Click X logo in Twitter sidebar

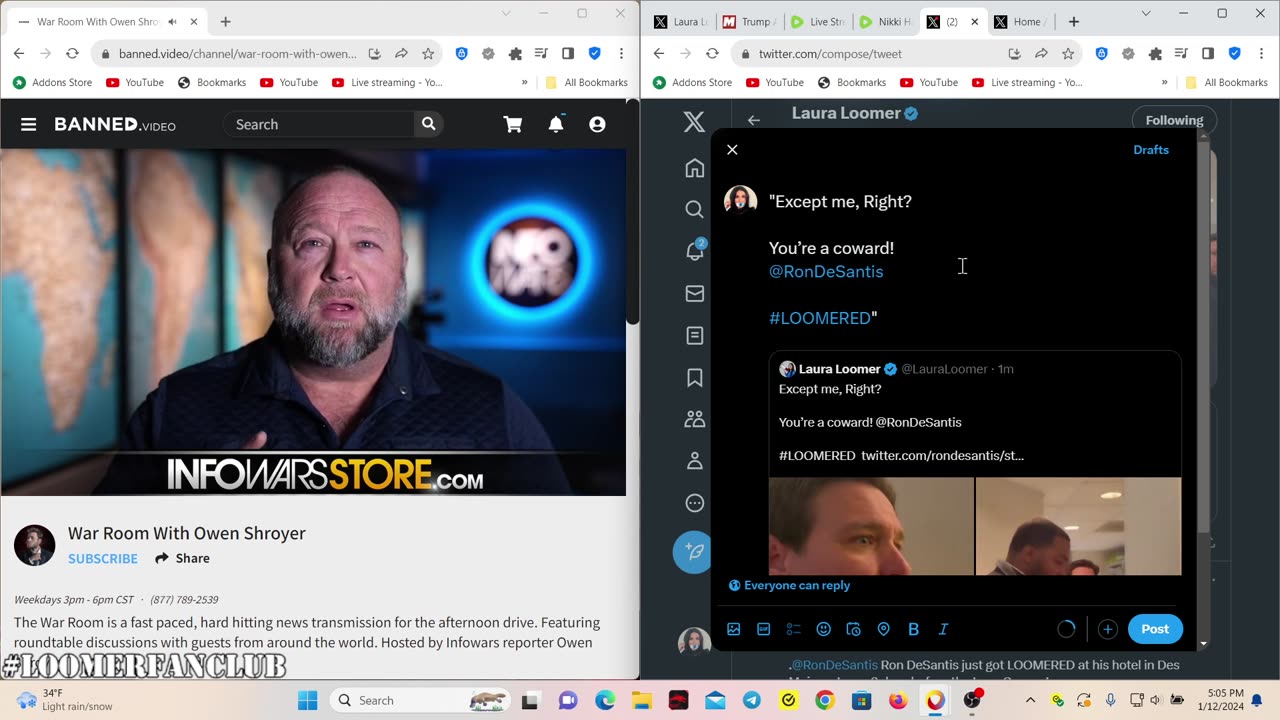click(694, 122)
